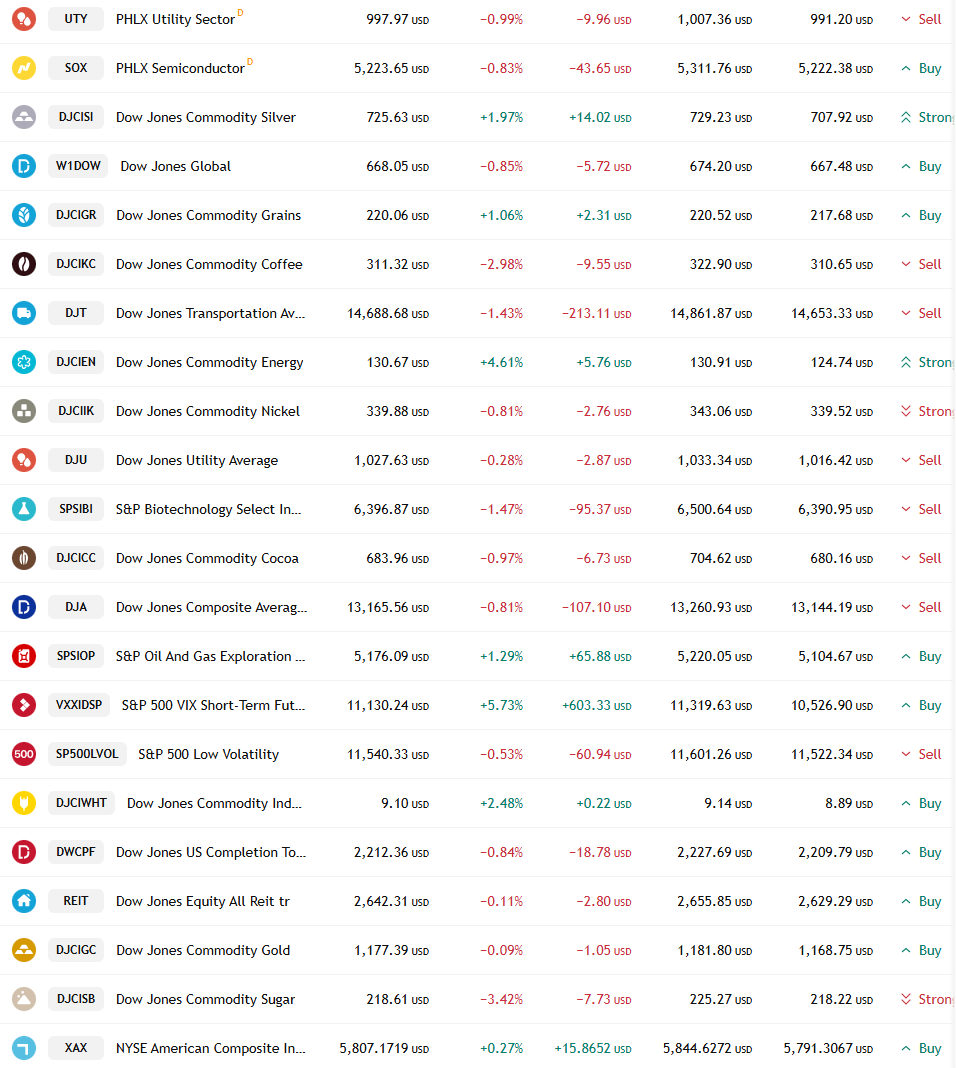Click the Commodity Sugar icon
The width and height of the screenshot is (956, 1068).
point(24,999)
